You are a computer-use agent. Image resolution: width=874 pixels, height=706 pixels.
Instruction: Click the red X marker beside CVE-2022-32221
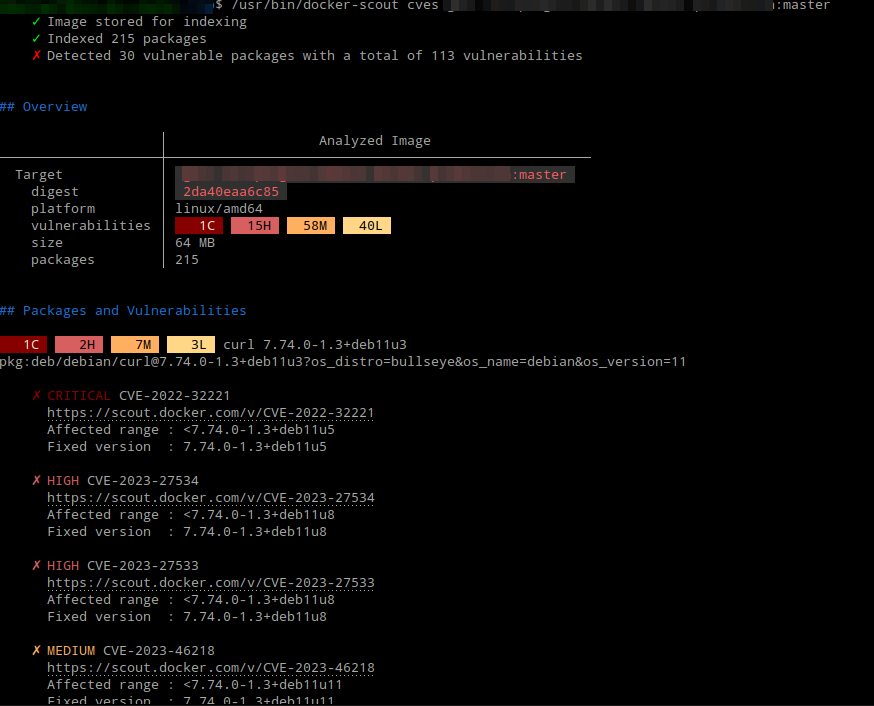[36, 395]
